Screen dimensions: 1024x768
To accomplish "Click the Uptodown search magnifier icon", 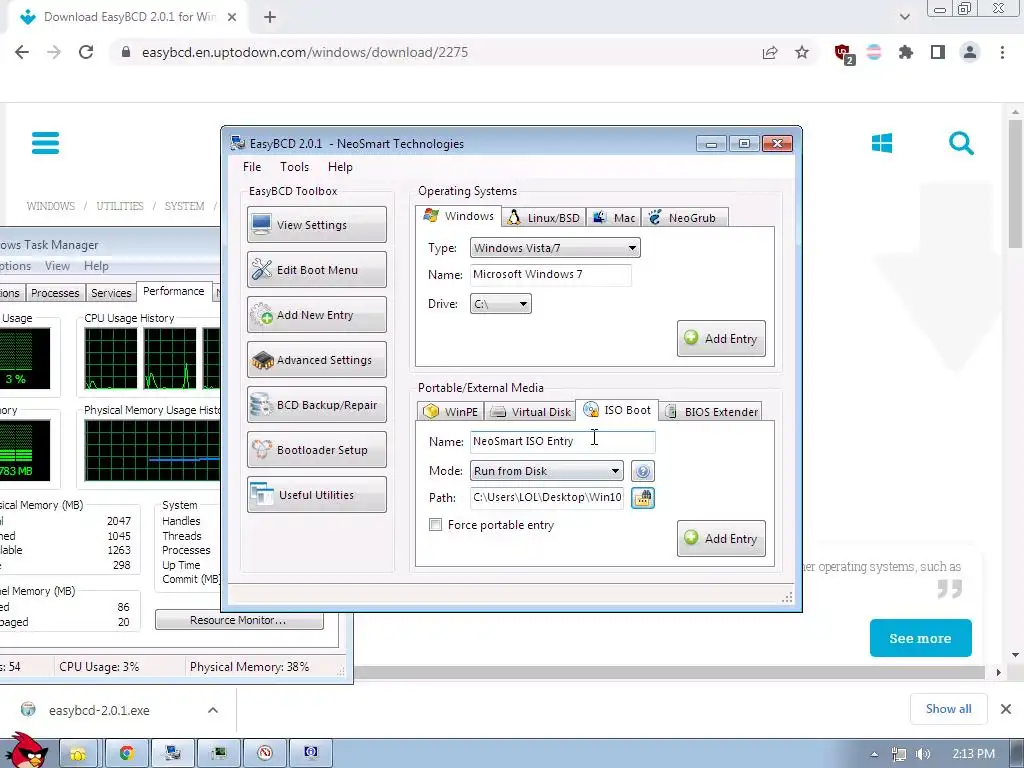I will click(961, 143).
